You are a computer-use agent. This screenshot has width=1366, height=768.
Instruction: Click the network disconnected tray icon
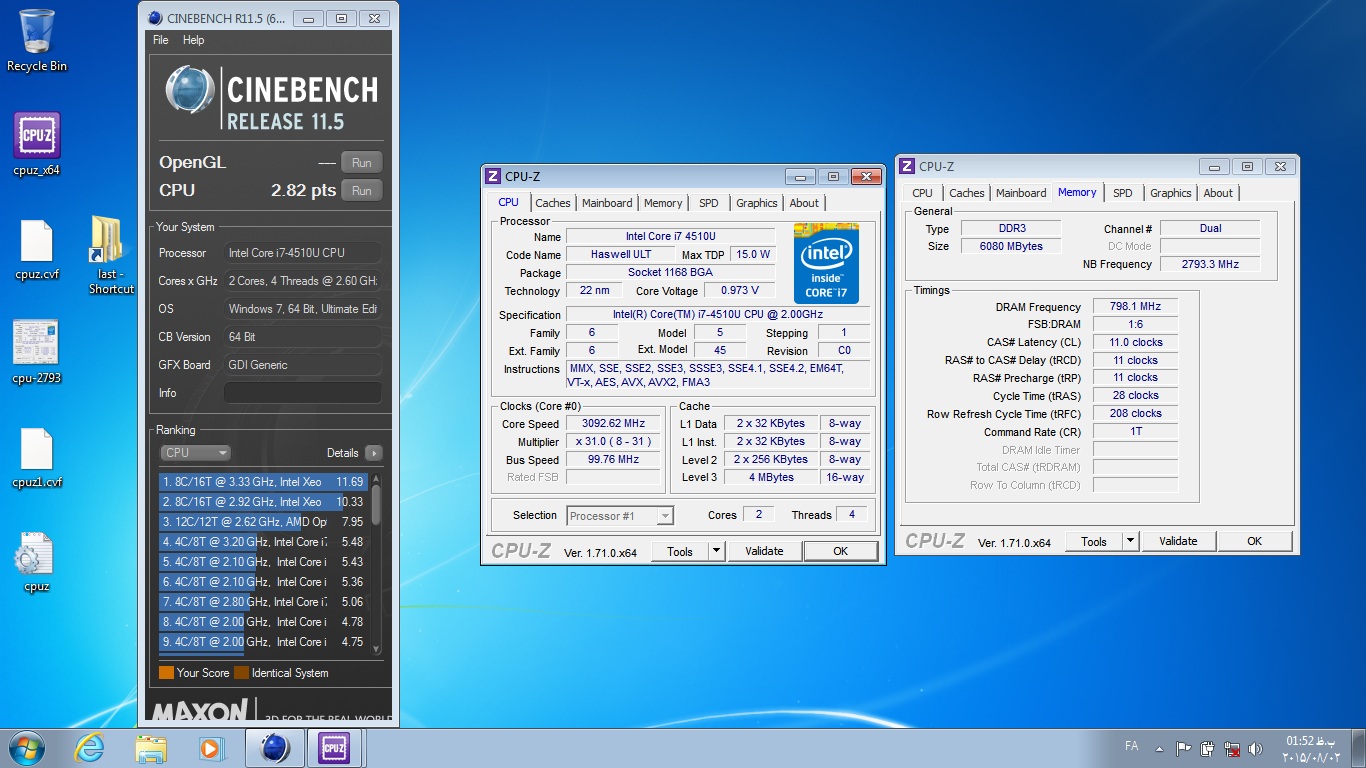1232,748
